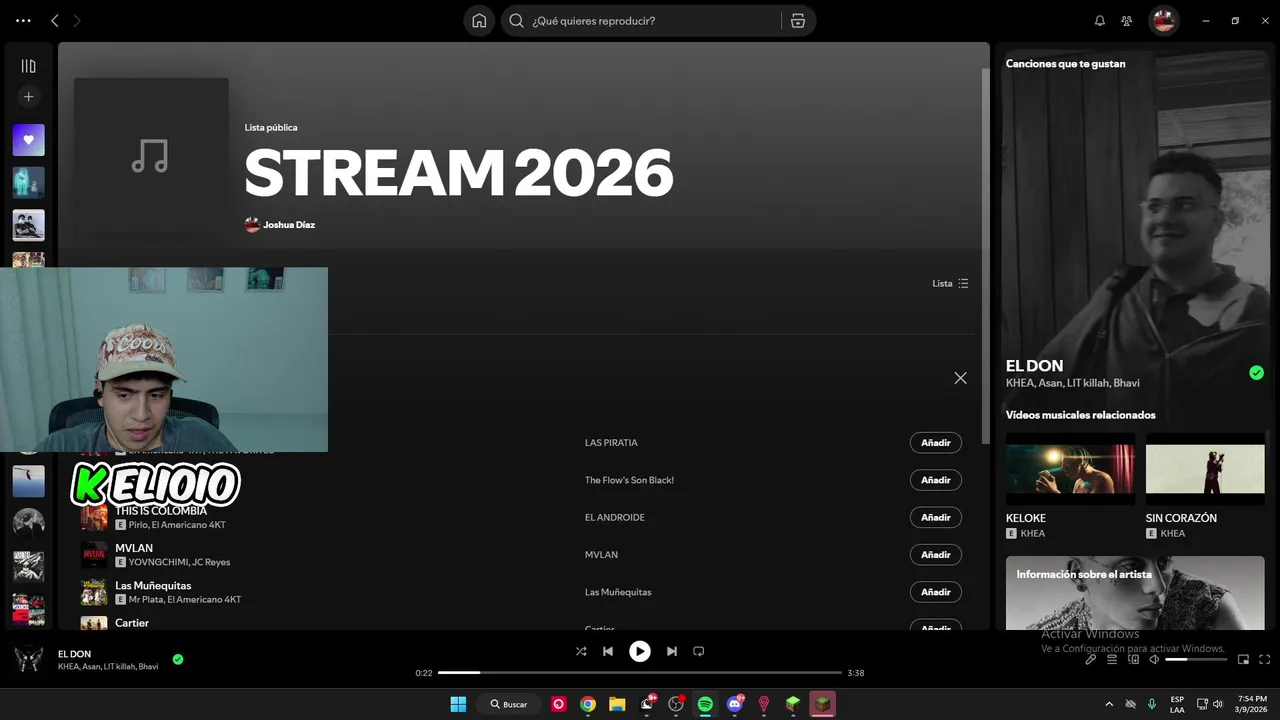1280x720 pixels.
Task: Open Joshua Díaz profile link
Action: [289, 225]
